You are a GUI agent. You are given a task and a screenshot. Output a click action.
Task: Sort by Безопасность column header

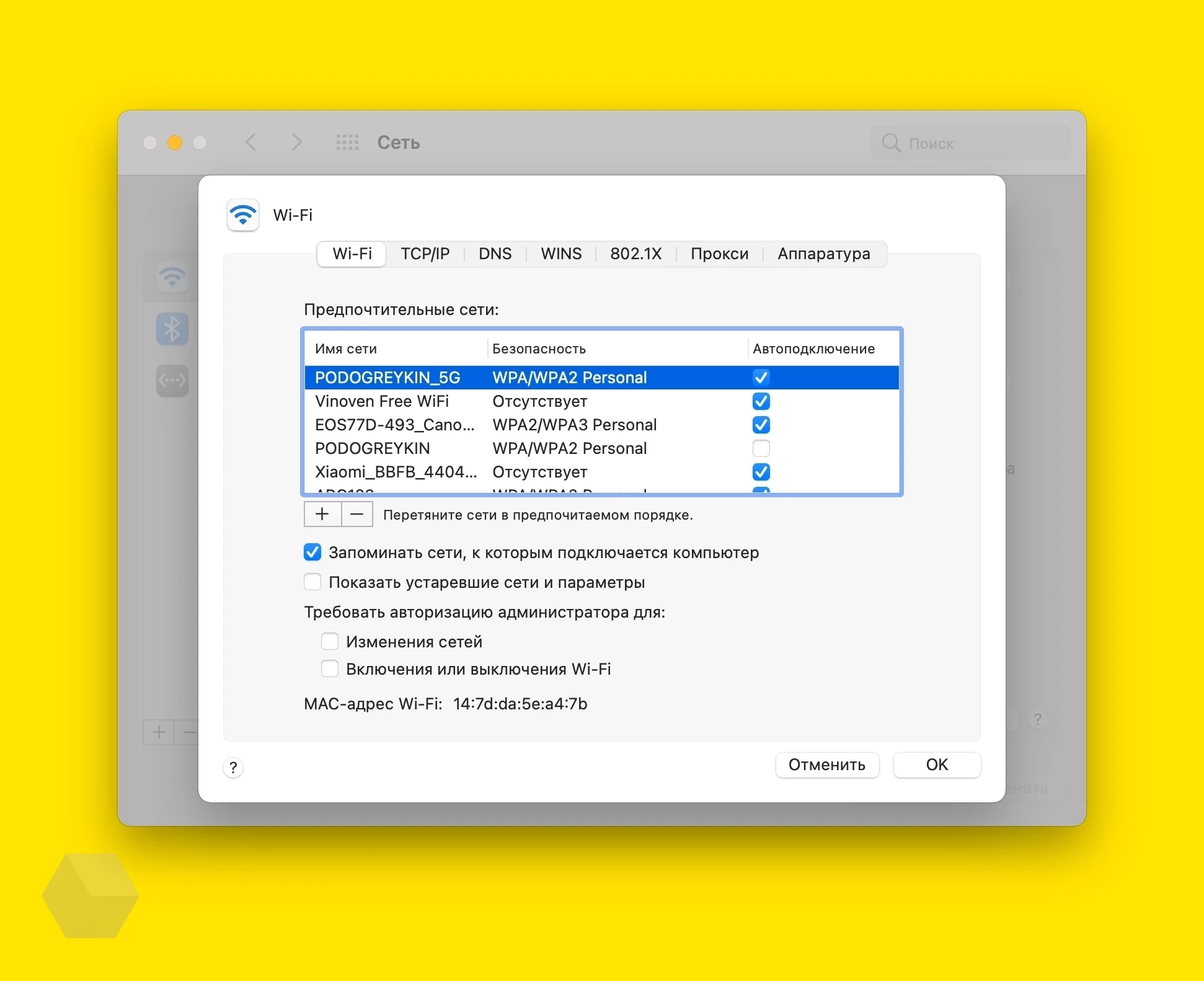click(x=617, y=348)
